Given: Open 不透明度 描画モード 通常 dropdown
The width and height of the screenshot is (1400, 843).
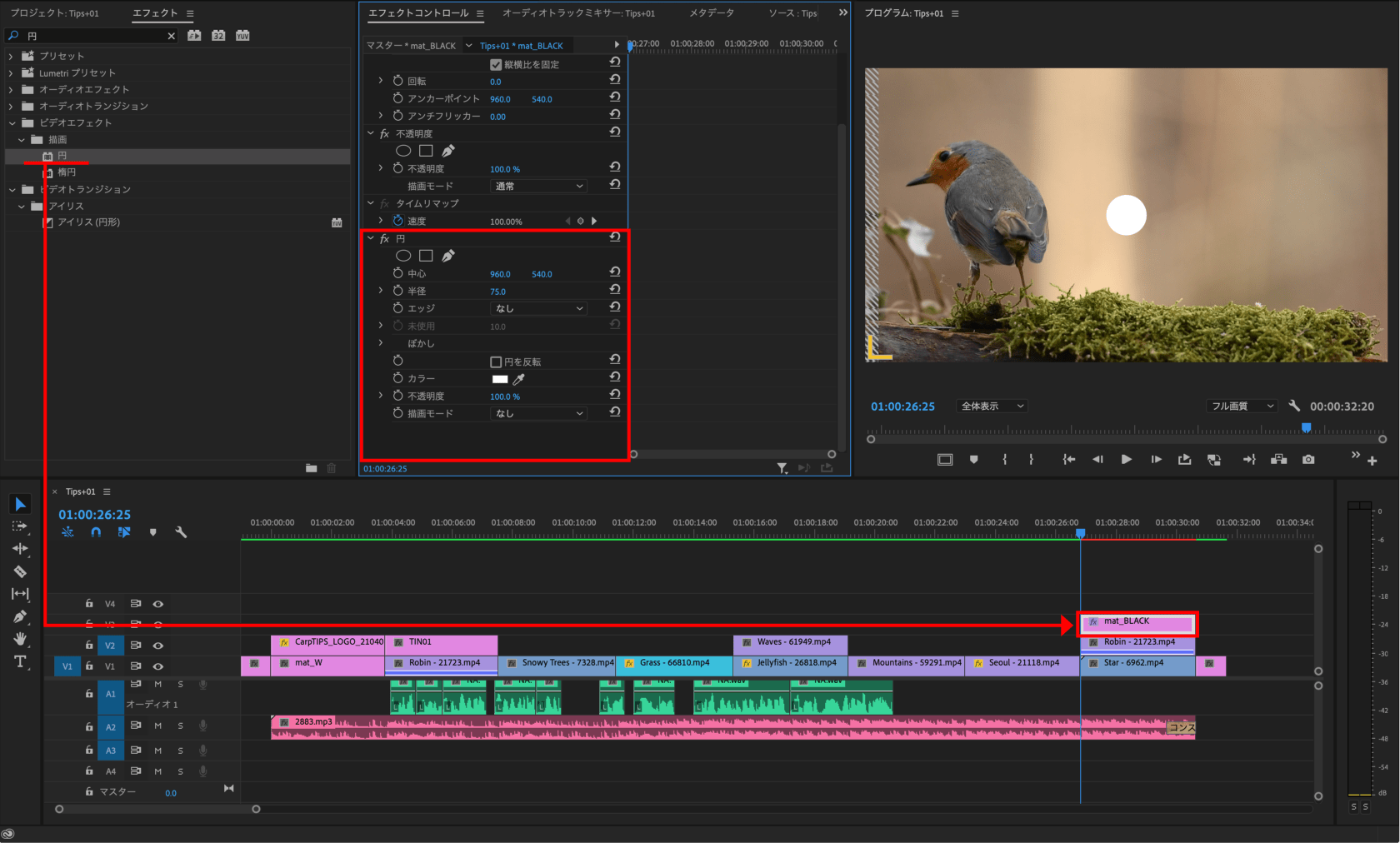Looking at the screenshot, I should [x=538, y=186].
